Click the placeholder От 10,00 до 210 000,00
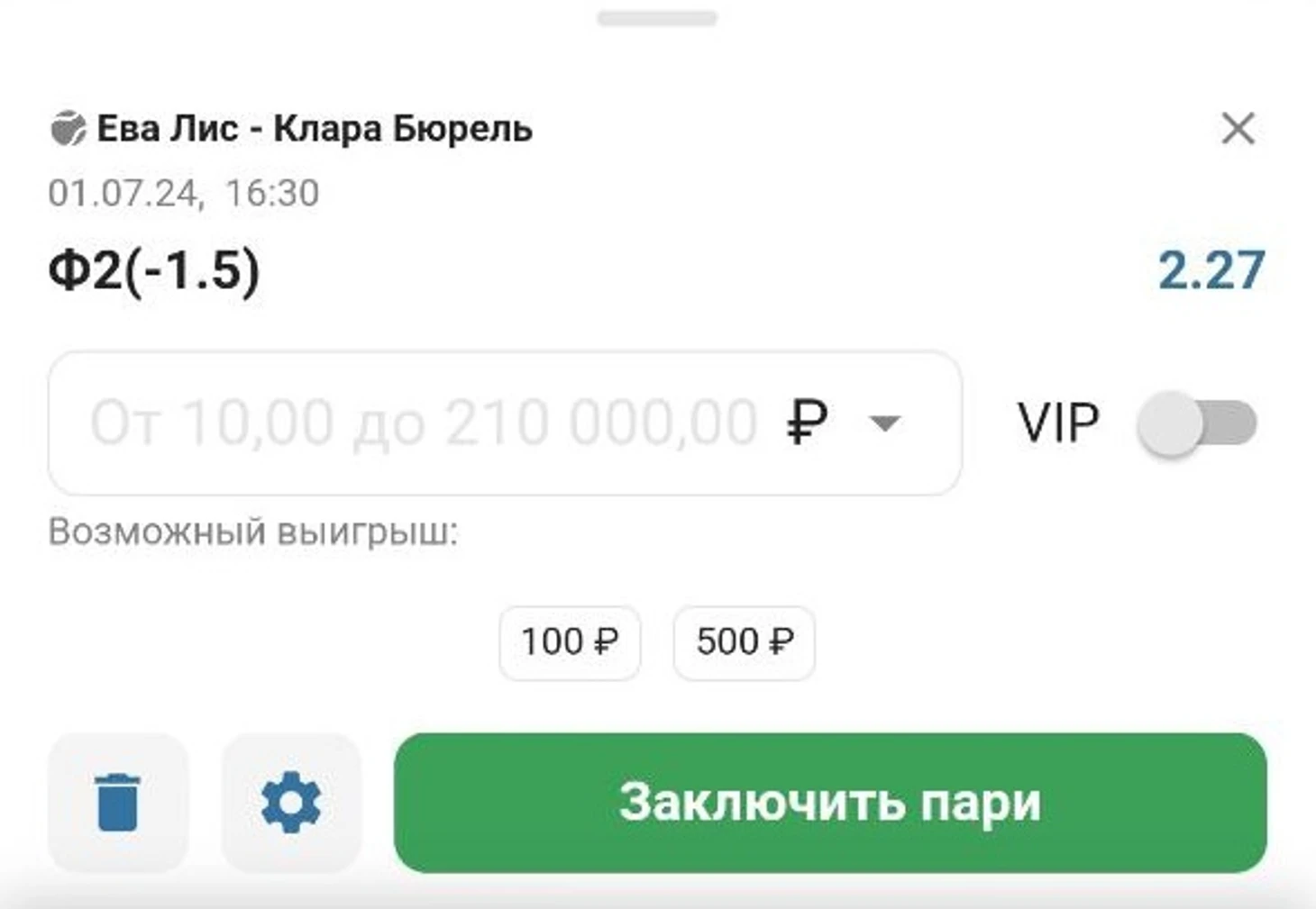 point(424,423)
